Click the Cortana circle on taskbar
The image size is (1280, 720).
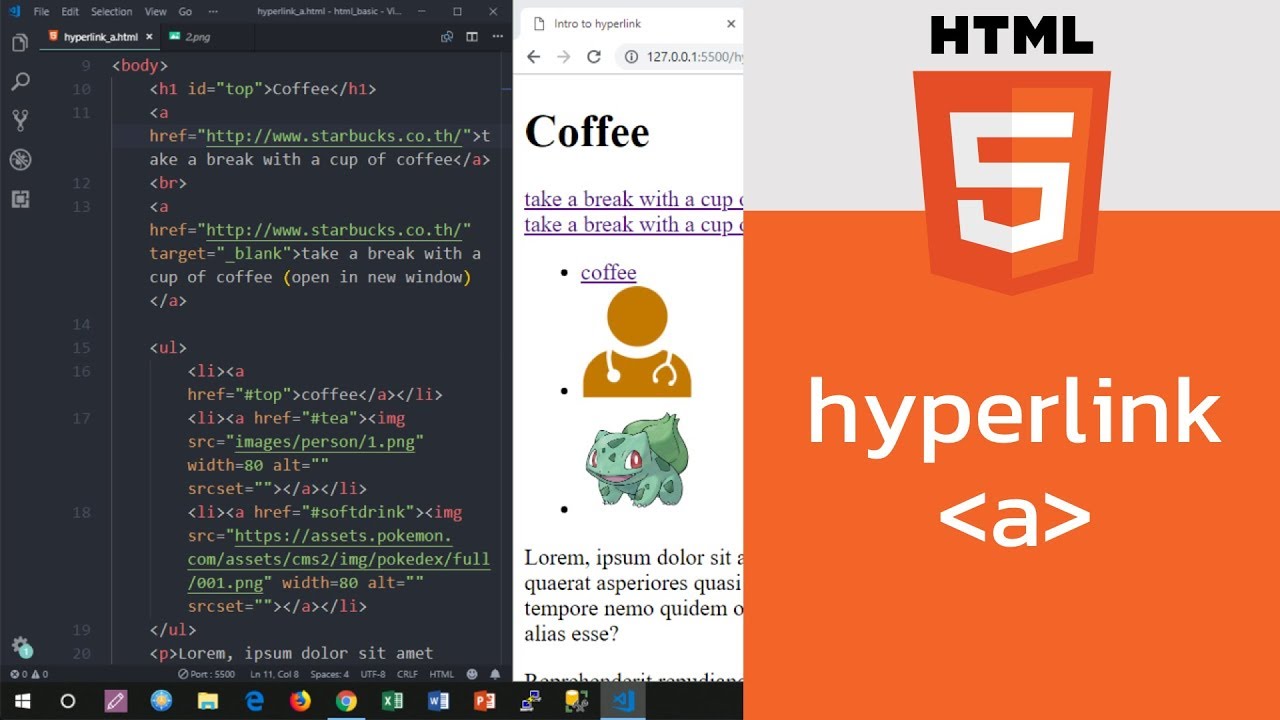coord(68,701)
